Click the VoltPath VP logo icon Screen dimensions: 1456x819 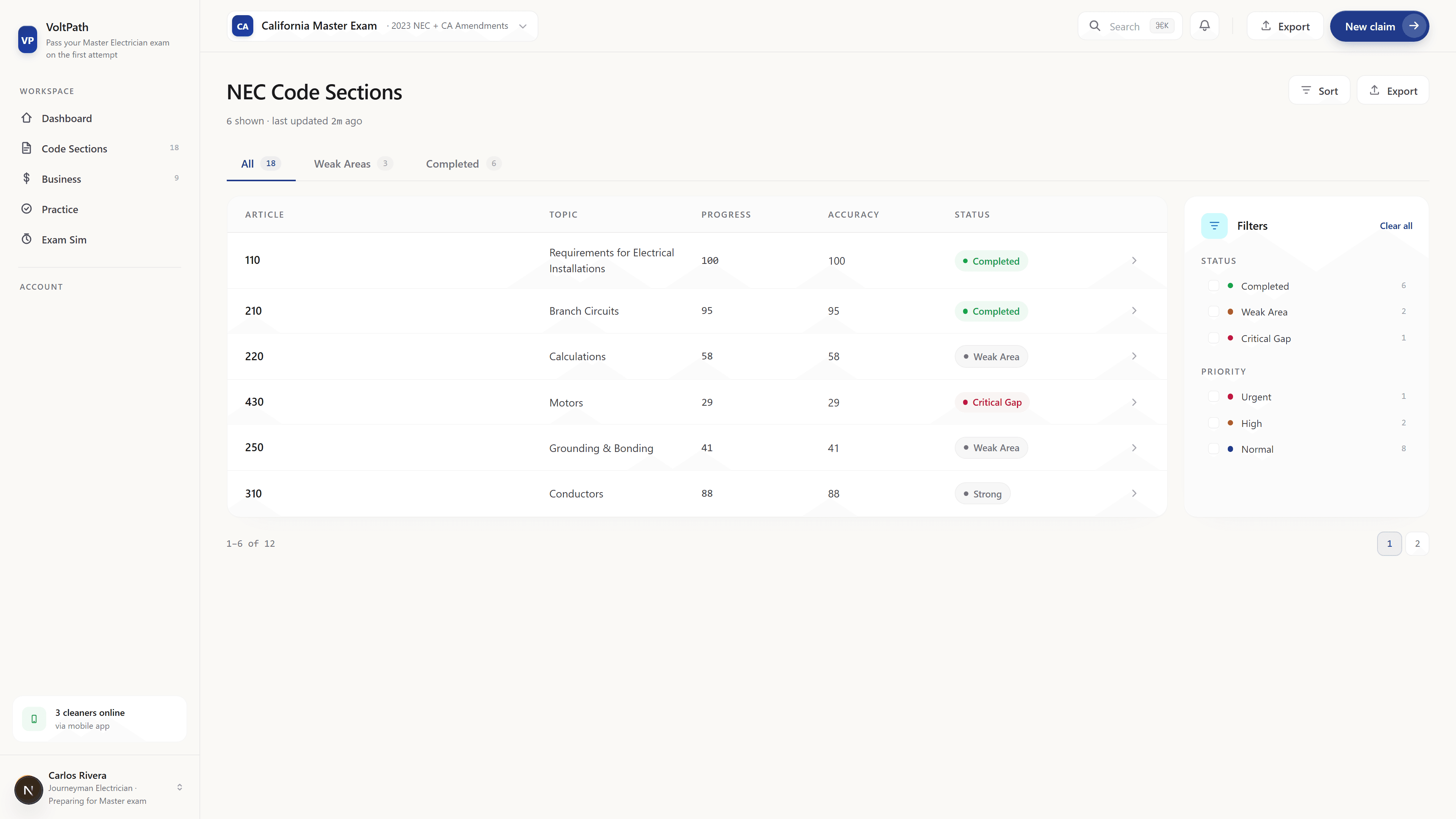point(28,40)
